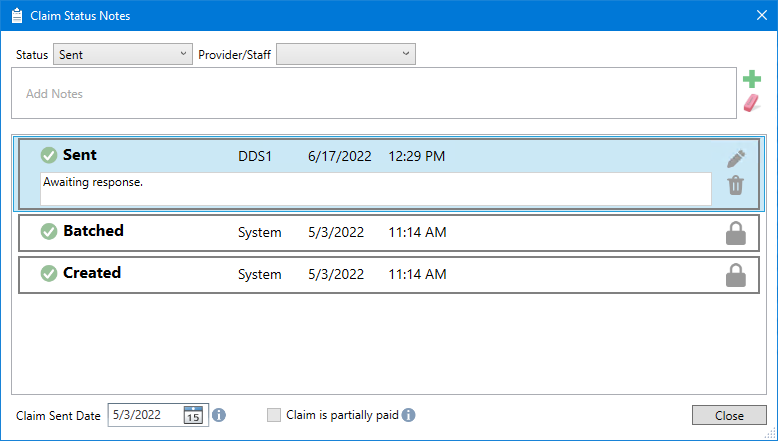Screen dimensions: 778x441
Task: Open the calendar picker for Claim Sent Date
Action: [x=193, y=415]
